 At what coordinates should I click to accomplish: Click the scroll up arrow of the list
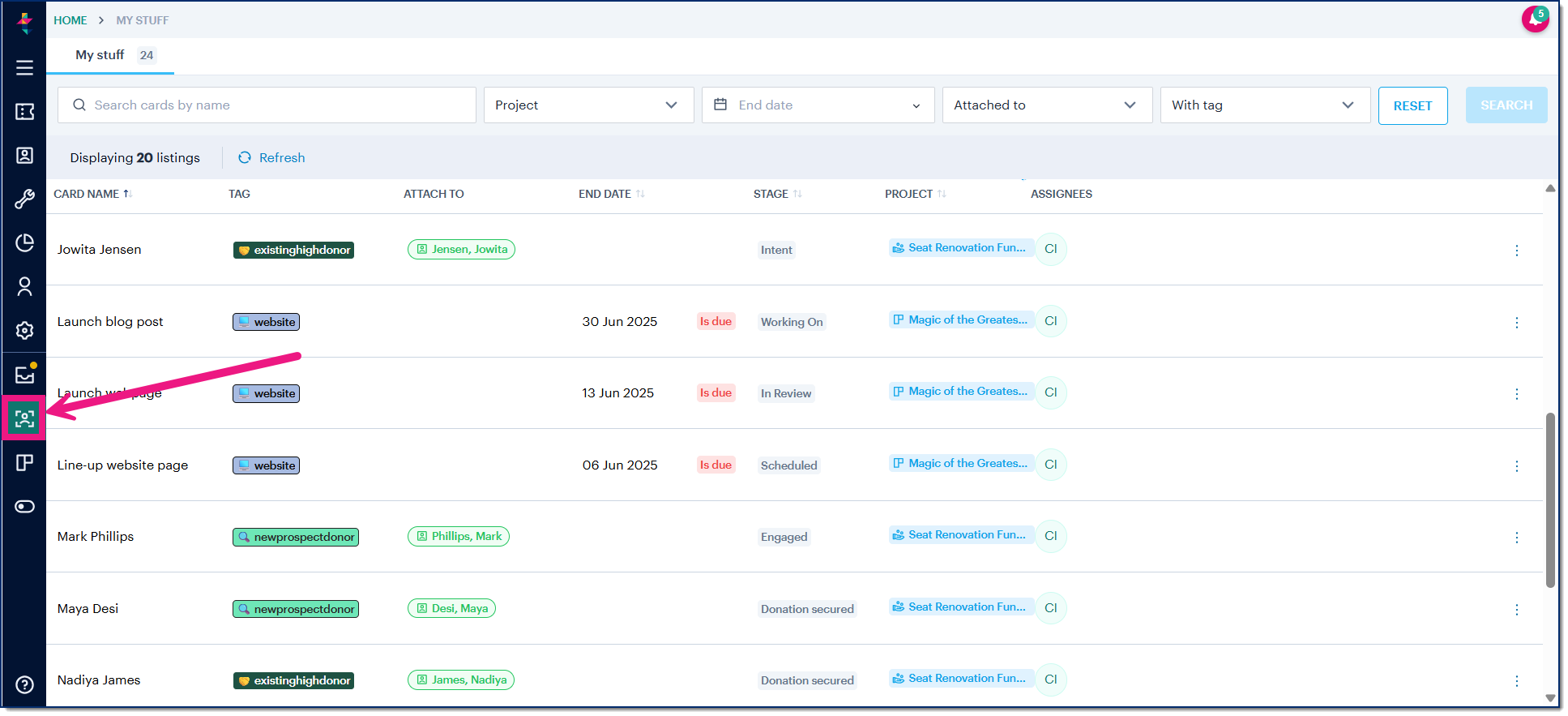pyautogui.click(x=1550, y=188)
